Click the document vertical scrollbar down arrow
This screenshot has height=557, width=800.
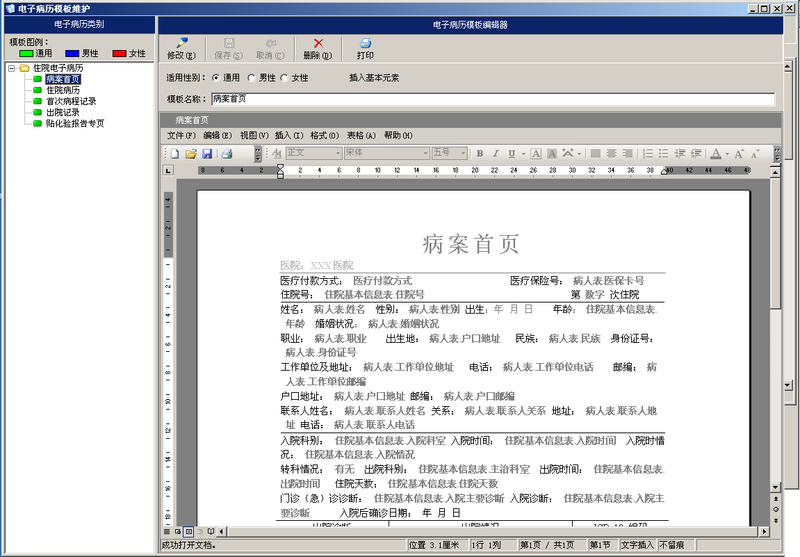coord(775,488)
